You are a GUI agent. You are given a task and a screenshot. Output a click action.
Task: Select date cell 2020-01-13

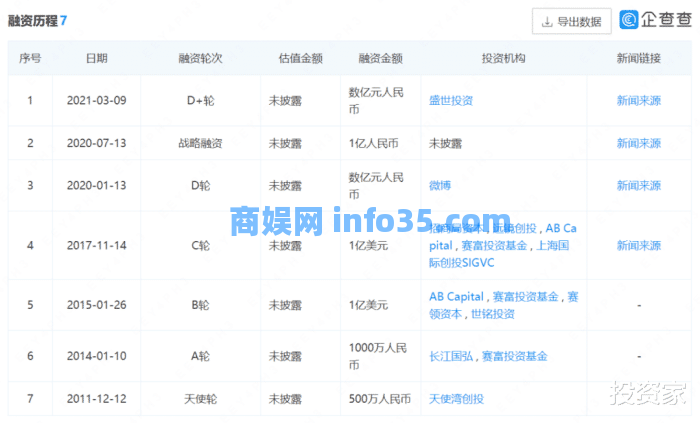point(96,185)
